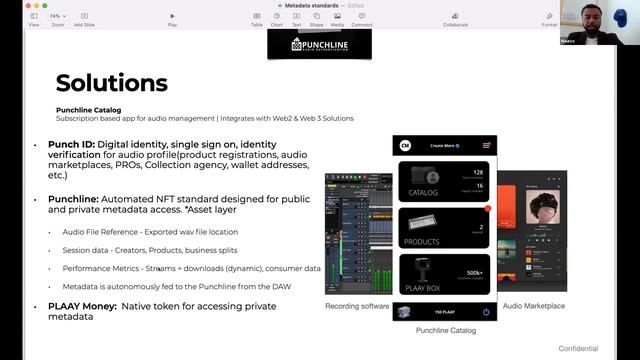Screen dimensions: 640x360
Task: Select the Audio Marketplace screenshot
Action: [532, 231]
